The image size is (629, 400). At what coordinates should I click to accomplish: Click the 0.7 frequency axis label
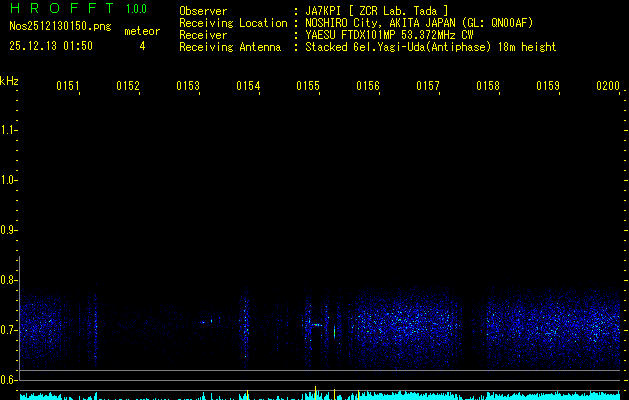coord(9,330)
